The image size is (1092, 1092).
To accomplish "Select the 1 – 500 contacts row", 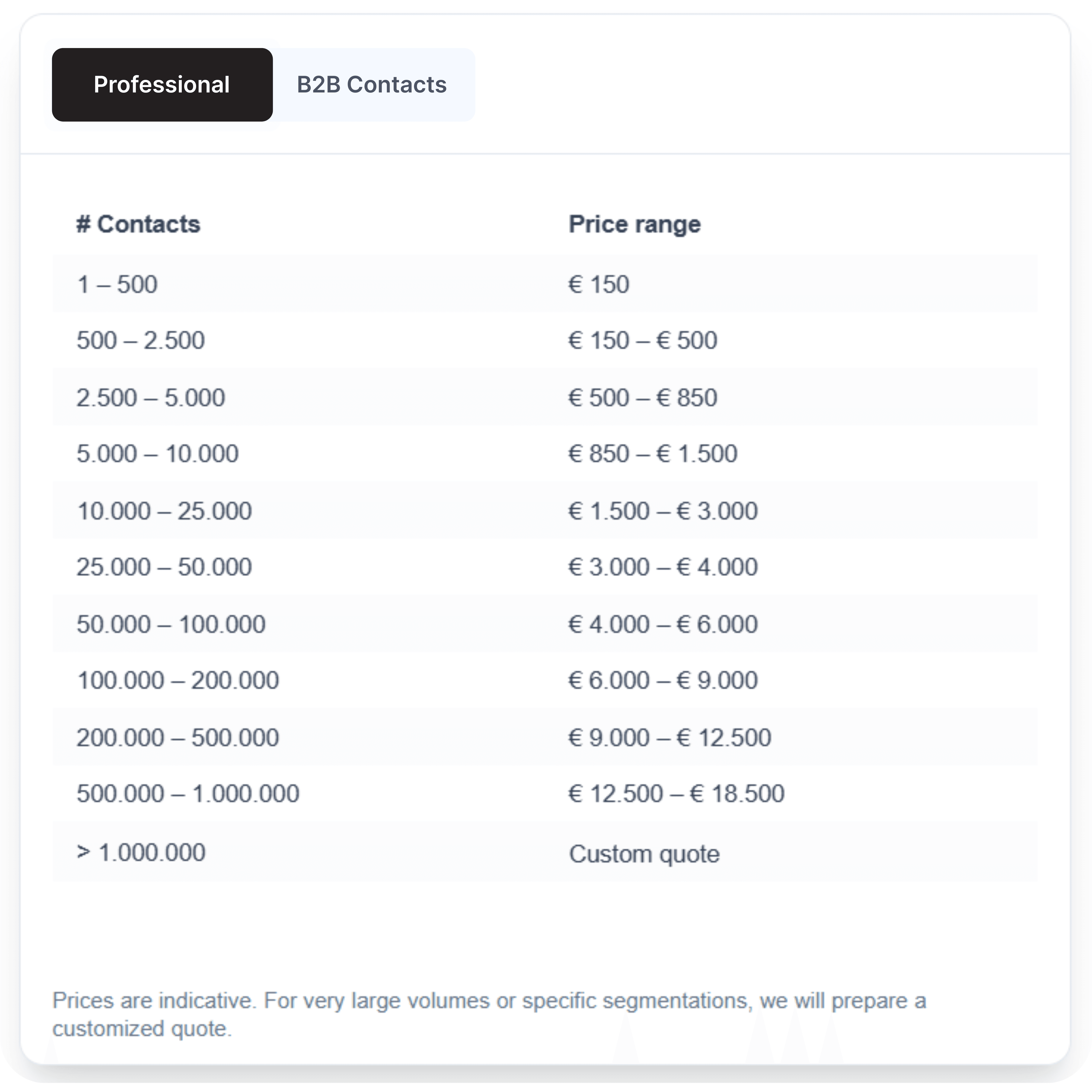I will point(545,284).
